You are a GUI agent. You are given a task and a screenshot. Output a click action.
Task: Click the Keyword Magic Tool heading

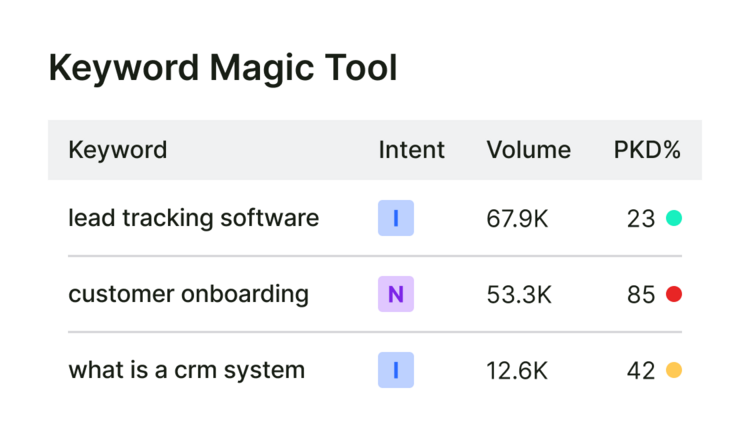pyautogui.click(x=223, y=68)
